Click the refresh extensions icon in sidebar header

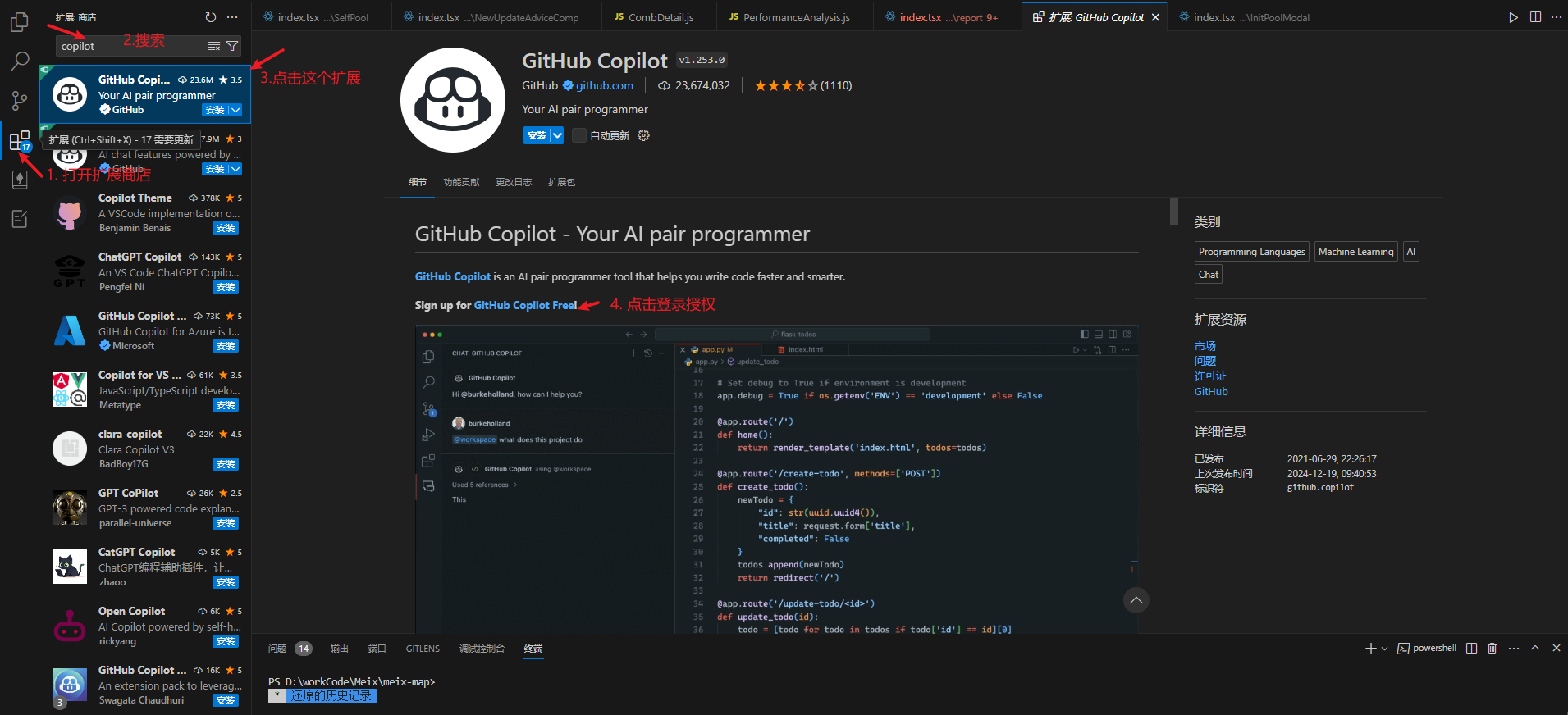click(211, 17)
